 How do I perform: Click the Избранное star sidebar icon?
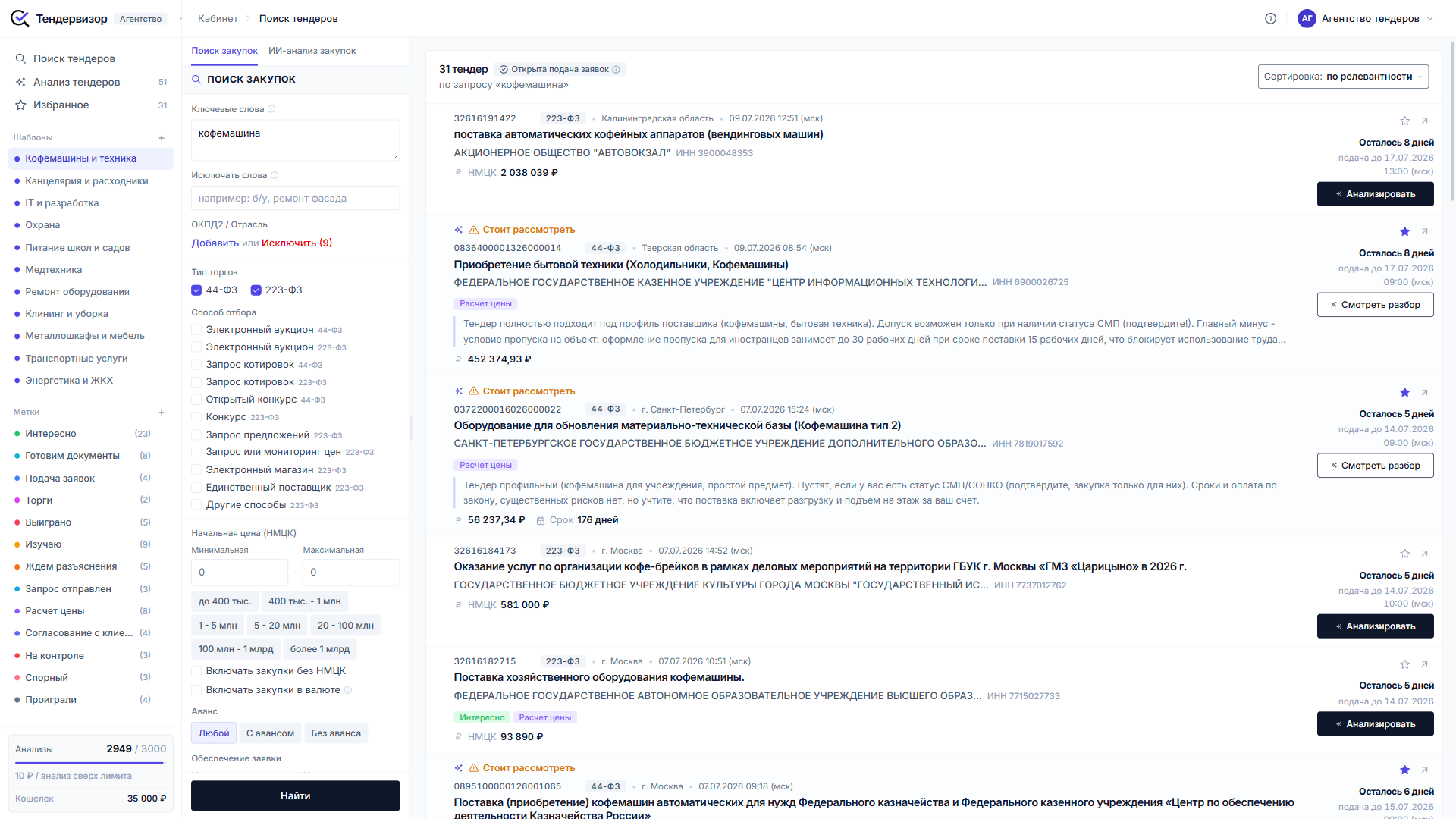20,105
